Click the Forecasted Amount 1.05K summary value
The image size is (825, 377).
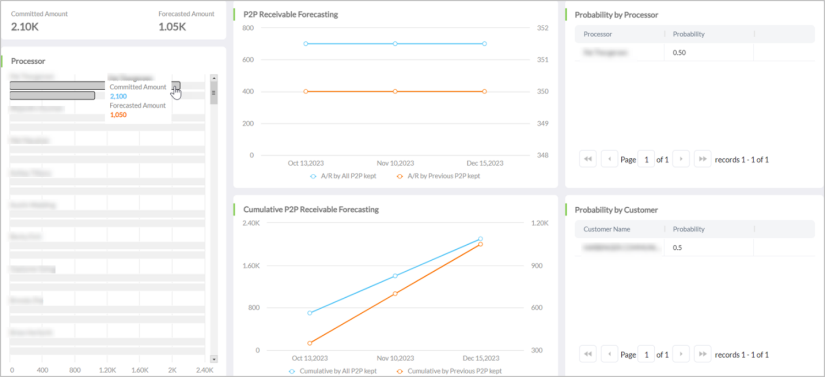click(x=172, y=26)
